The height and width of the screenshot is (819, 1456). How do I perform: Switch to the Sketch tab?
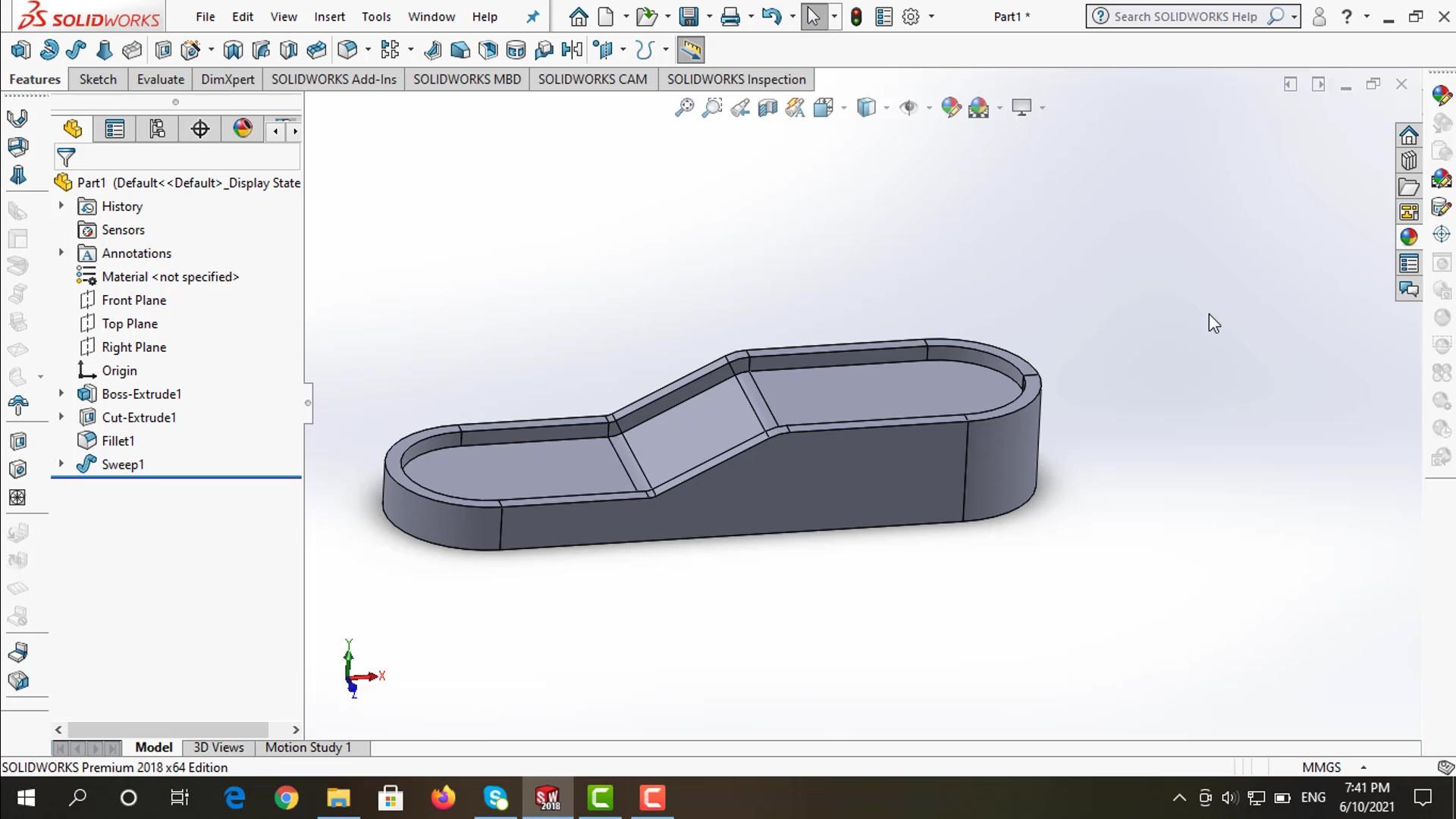click(98, 80)
